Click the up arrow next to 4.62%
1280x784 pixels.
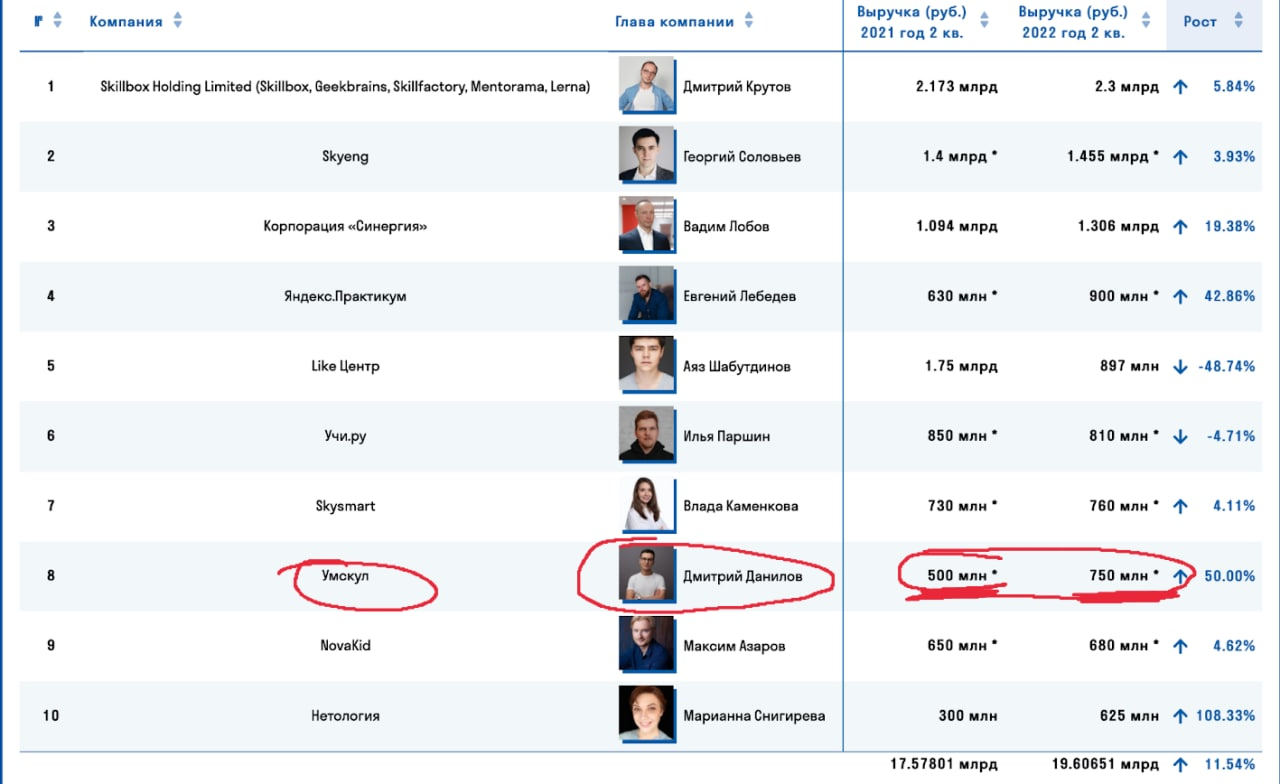coord(1180,647)
